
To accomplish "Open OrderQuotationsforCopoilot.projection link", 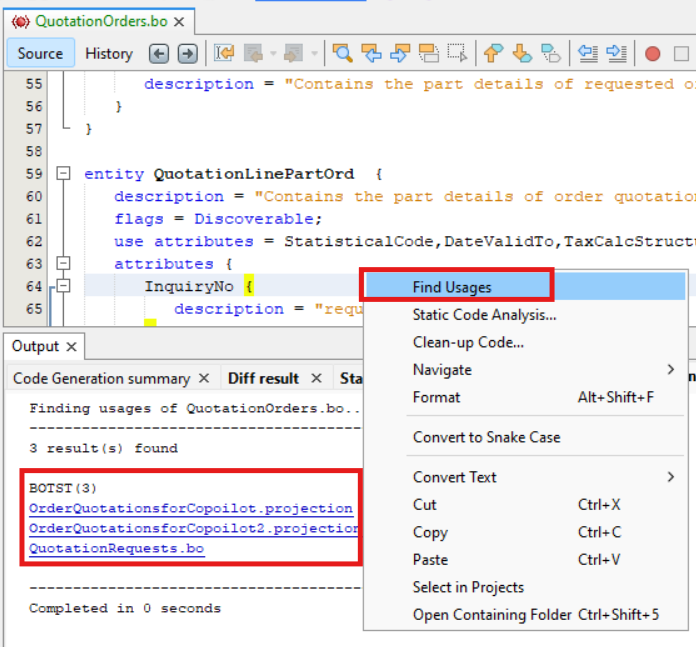I will point(191,509).
